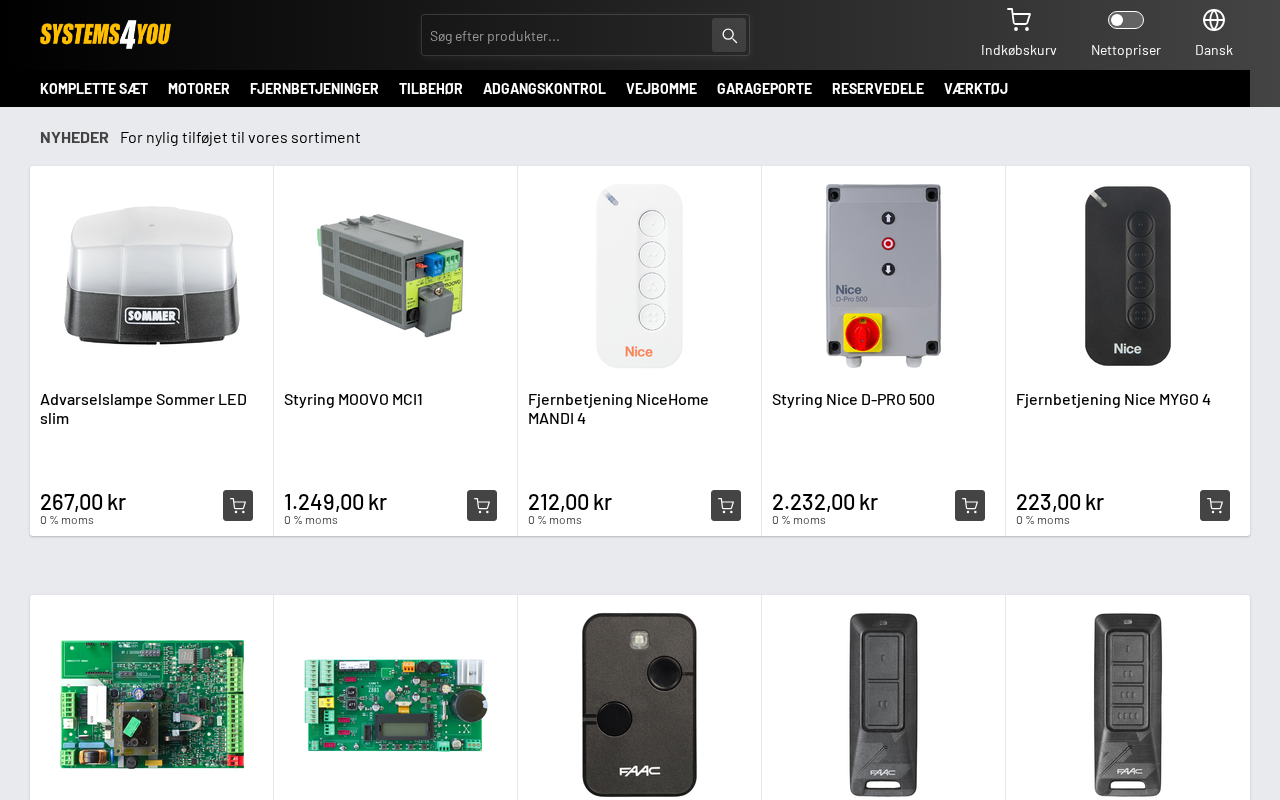Image resolution: width=1280 pixels, height=800 pixels.
Task: Open the Reservedele menu
Action: click(878, 88)
